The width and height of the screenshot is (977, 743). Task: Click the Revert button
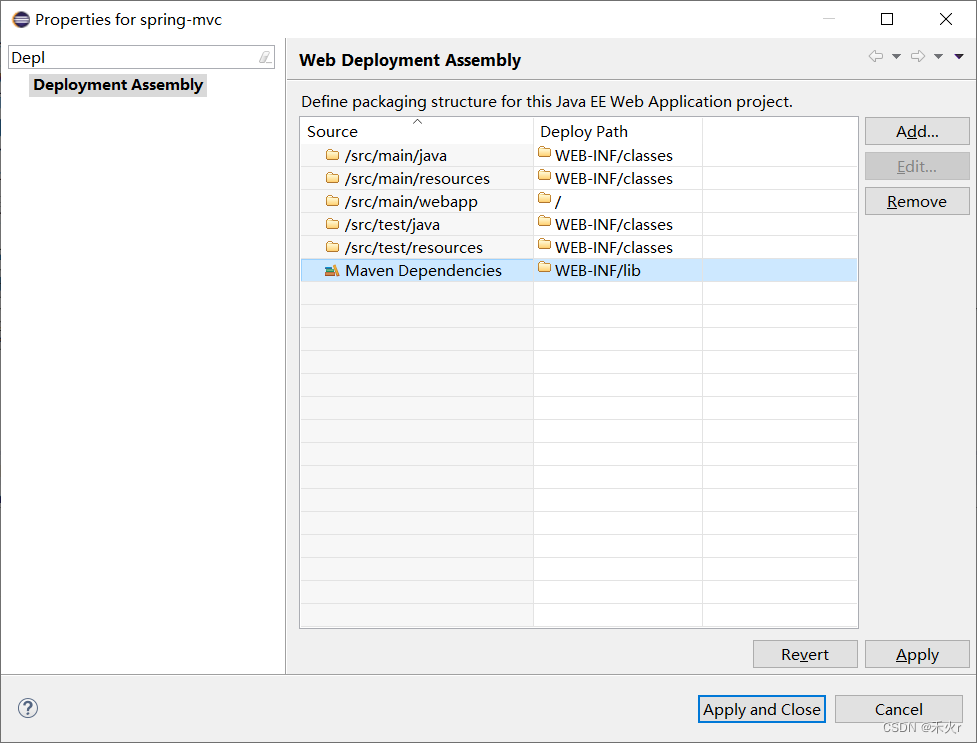coord(805,654)
